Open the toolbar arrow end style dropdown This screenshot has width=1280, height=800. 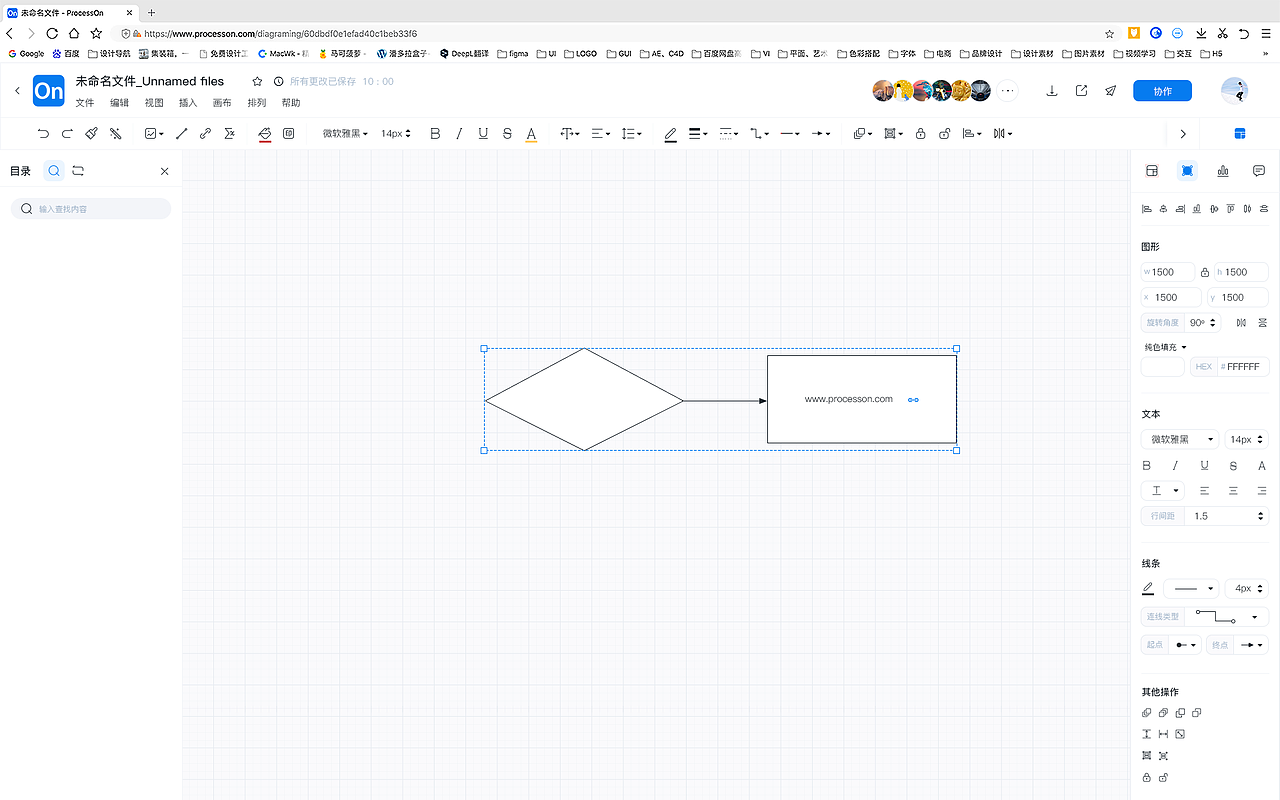(821, 133)
